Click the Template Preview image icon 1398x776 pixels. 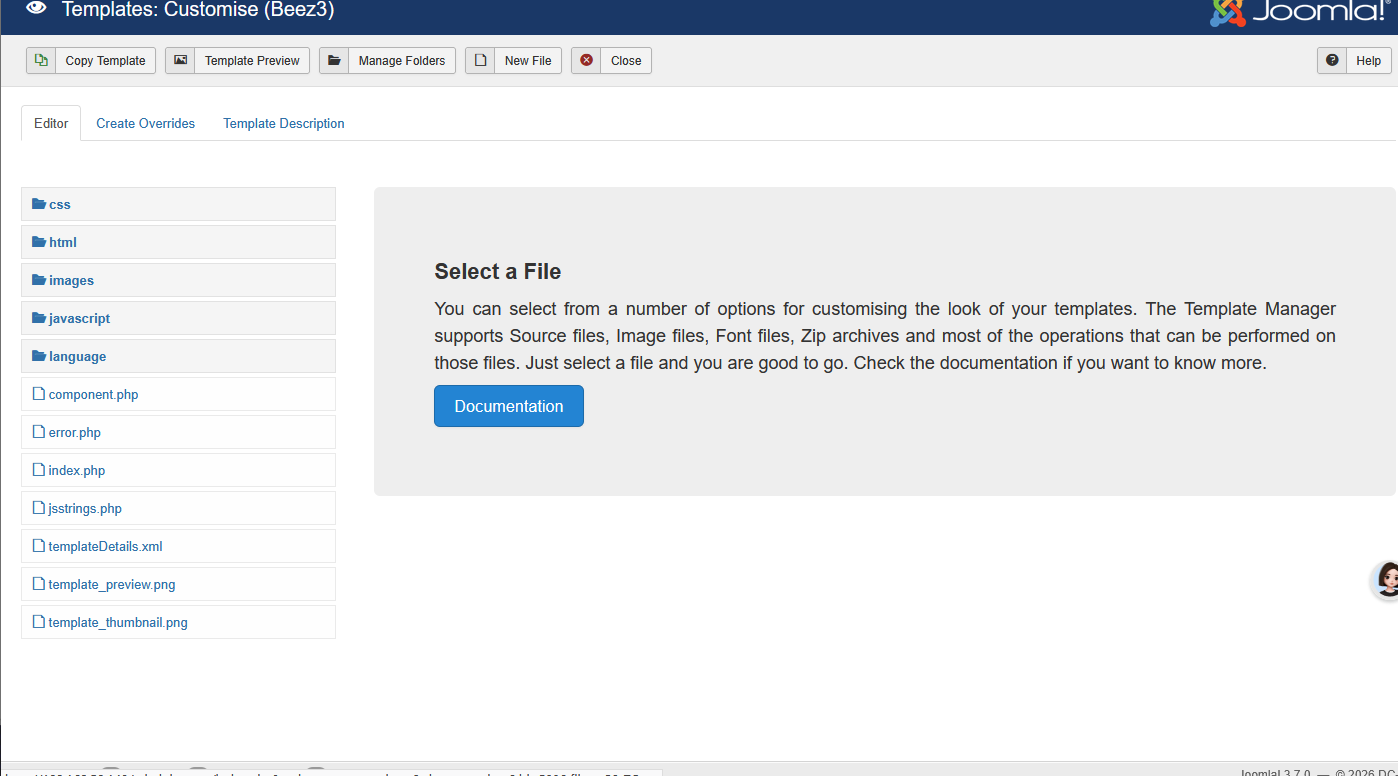(x=180, y=60)
